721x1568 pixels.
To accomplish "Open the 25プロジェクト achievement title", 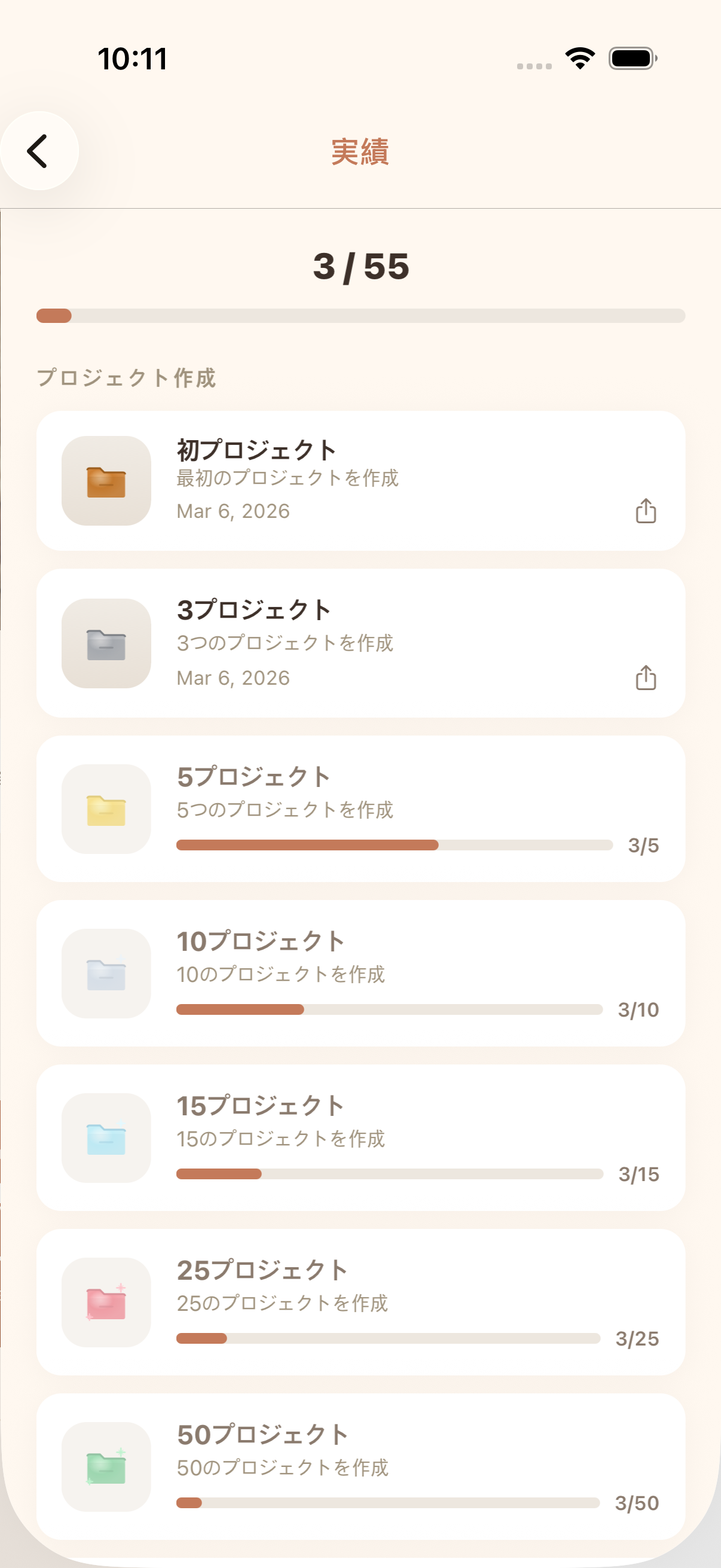I will tap(262, 1270).
